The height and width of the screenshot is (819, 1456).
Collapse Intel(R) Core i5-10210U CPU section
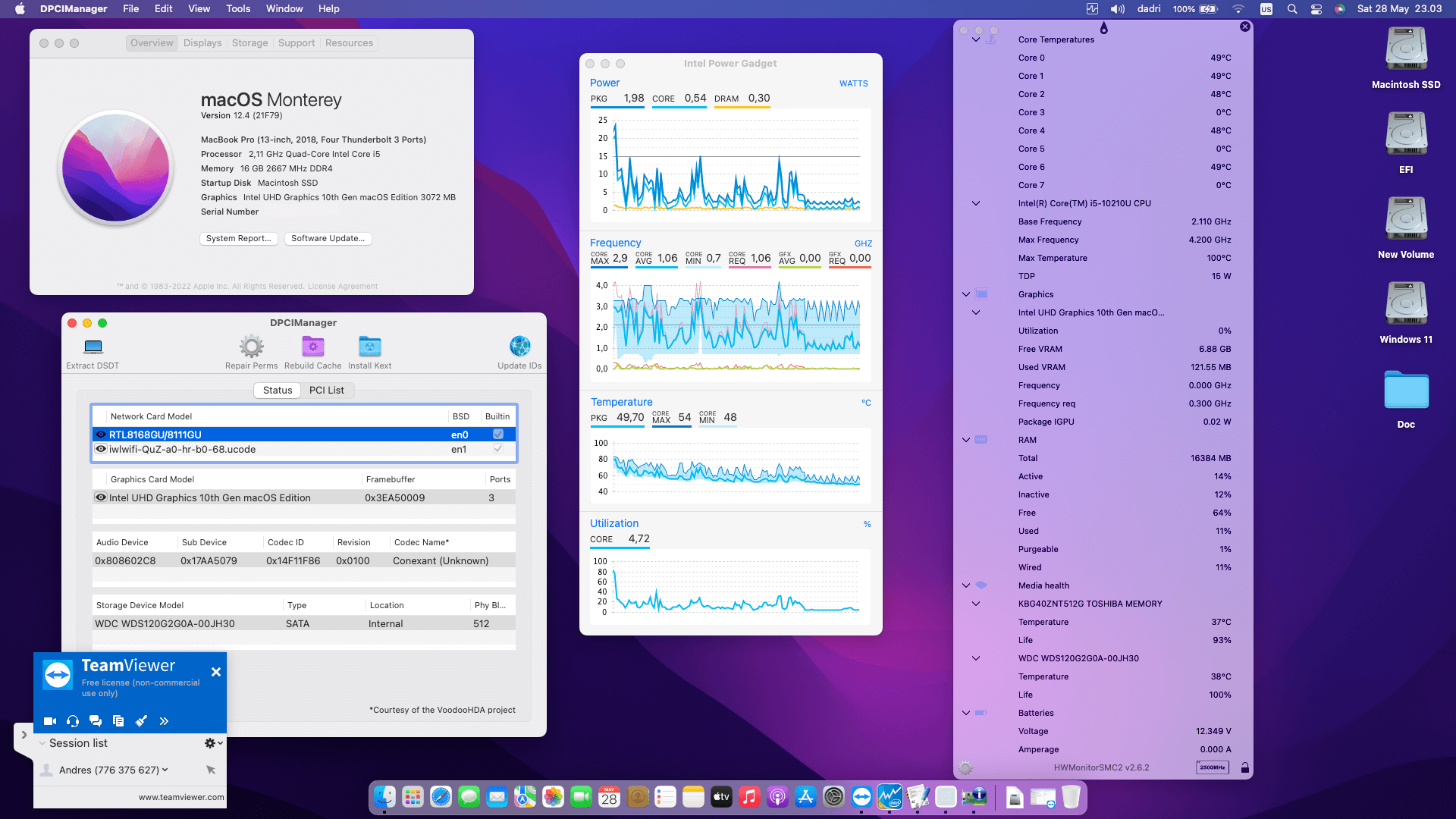[x=976, y=203]
